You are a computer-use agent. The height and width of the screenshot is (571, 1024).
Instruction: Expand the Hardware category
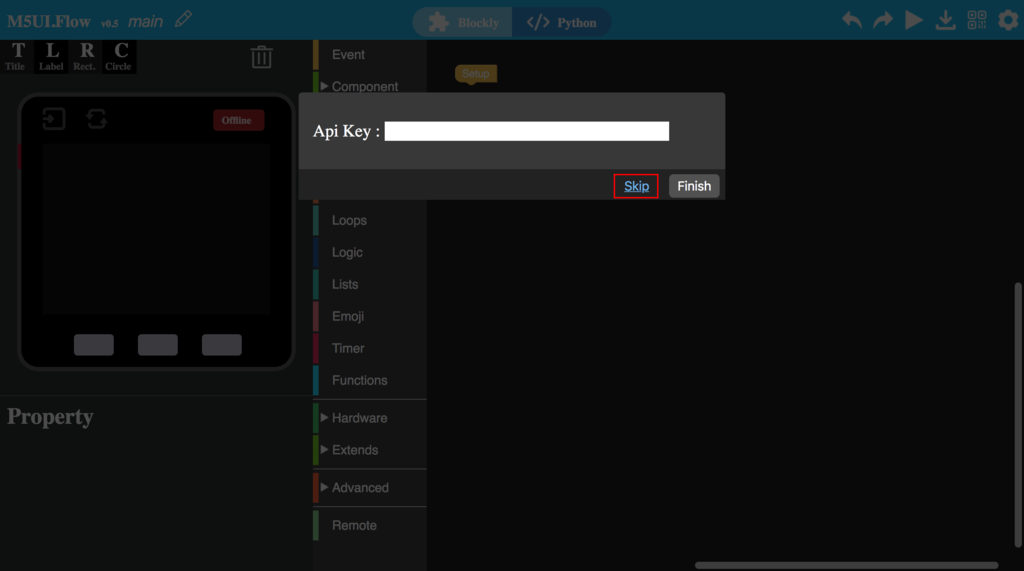tap(370, 418)
